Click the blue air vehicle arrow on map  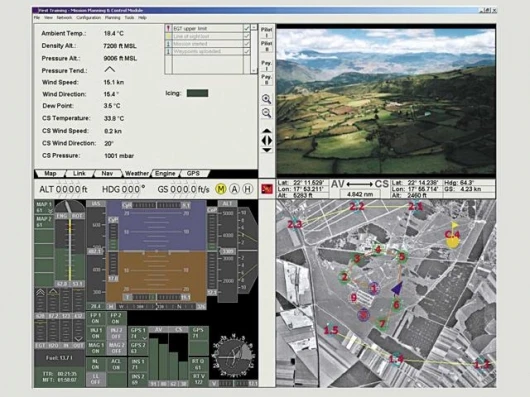[x=397, y=288]
